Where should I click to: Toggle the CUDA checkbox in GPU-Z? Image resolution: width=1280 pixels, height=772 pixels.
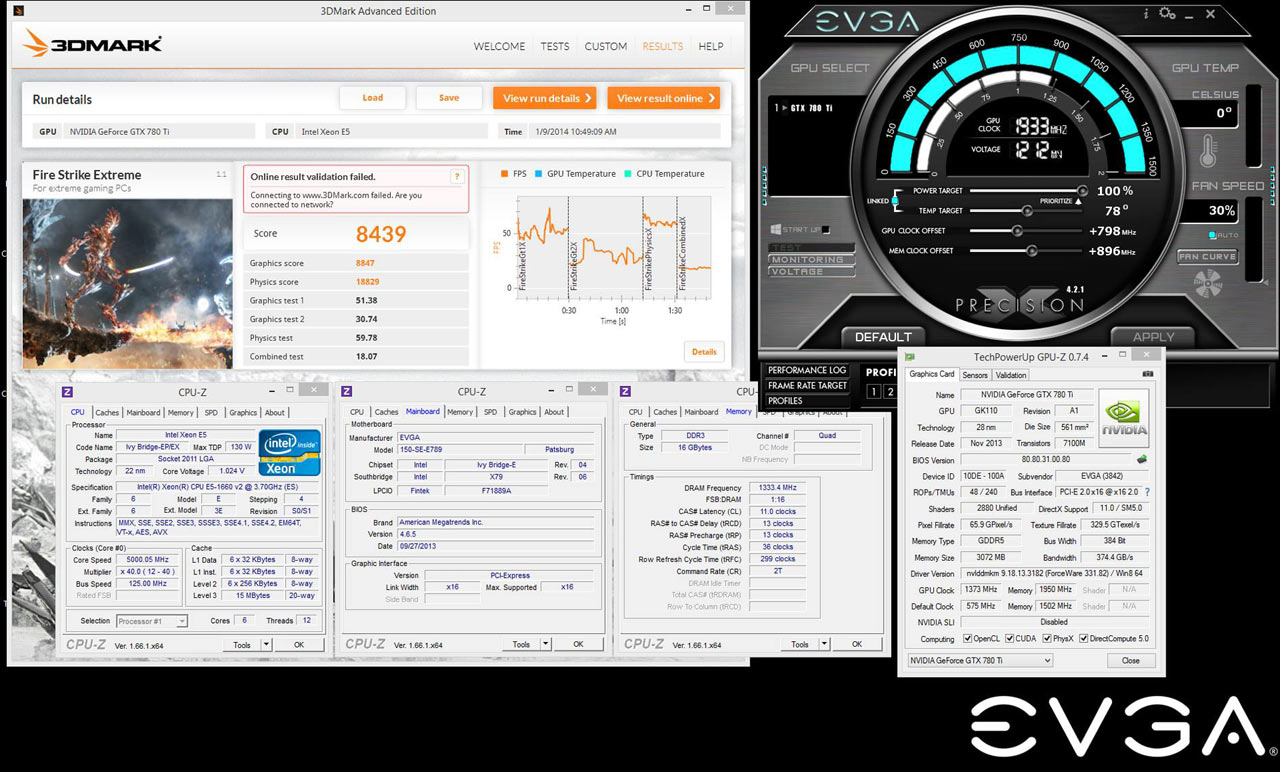coord(1010,637)
